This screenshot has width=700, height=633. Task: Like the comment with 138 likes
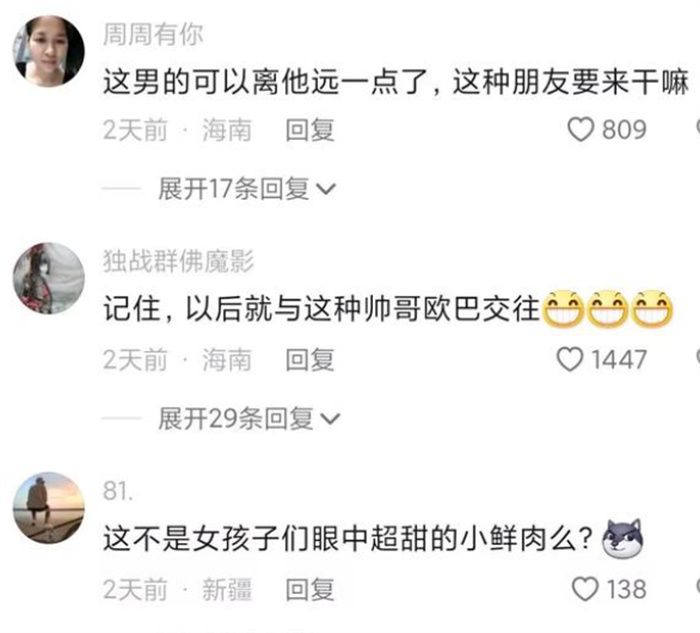tap(585, 589)
